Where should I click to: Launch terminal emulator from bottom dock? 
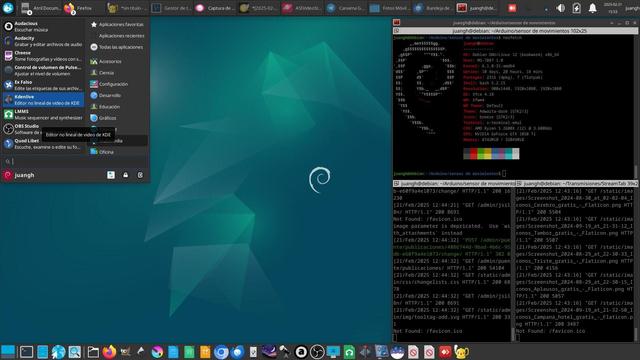coord(26,352)
